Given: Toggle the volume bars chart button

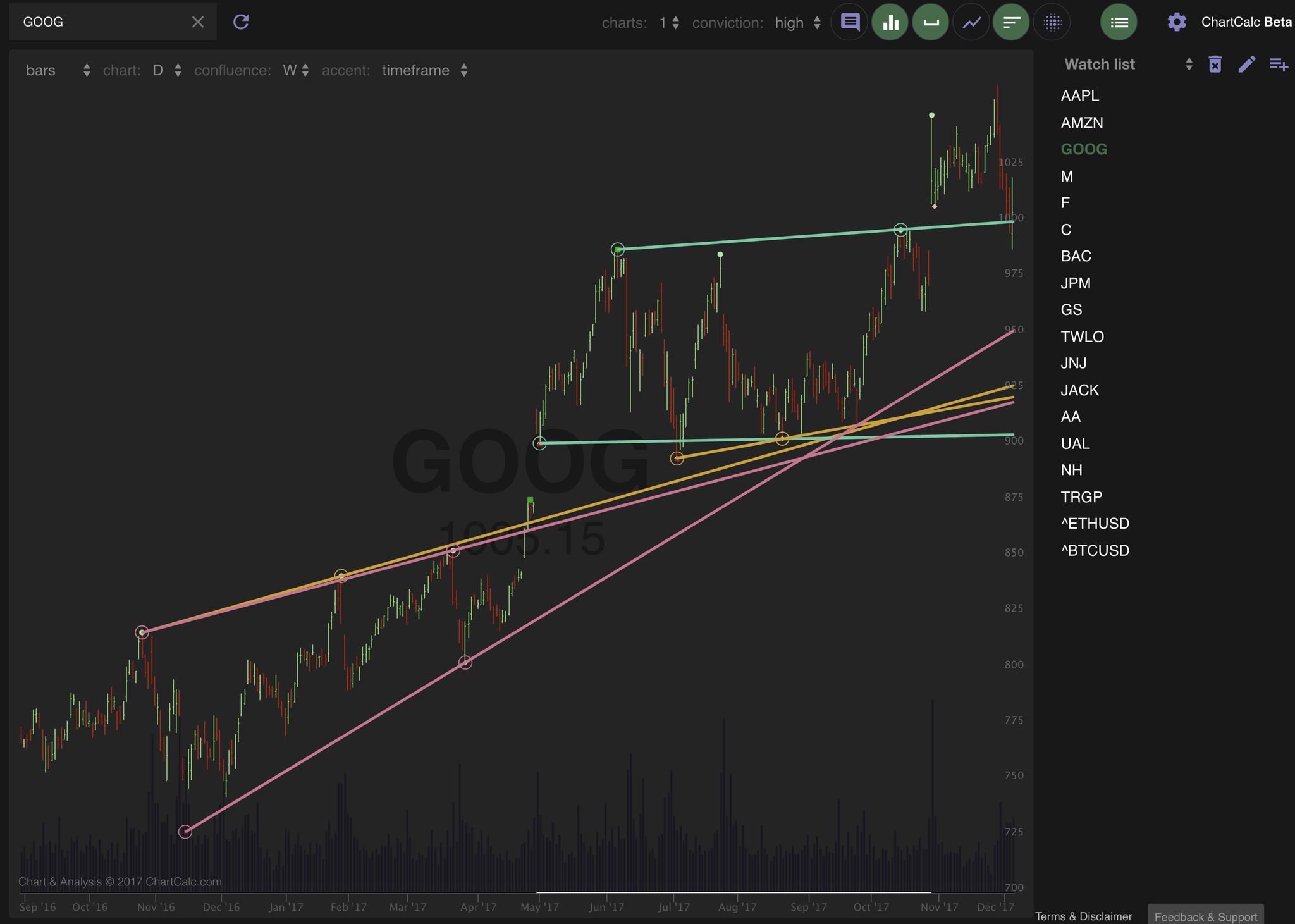Looking at the screenshot, I should (890, 23).
